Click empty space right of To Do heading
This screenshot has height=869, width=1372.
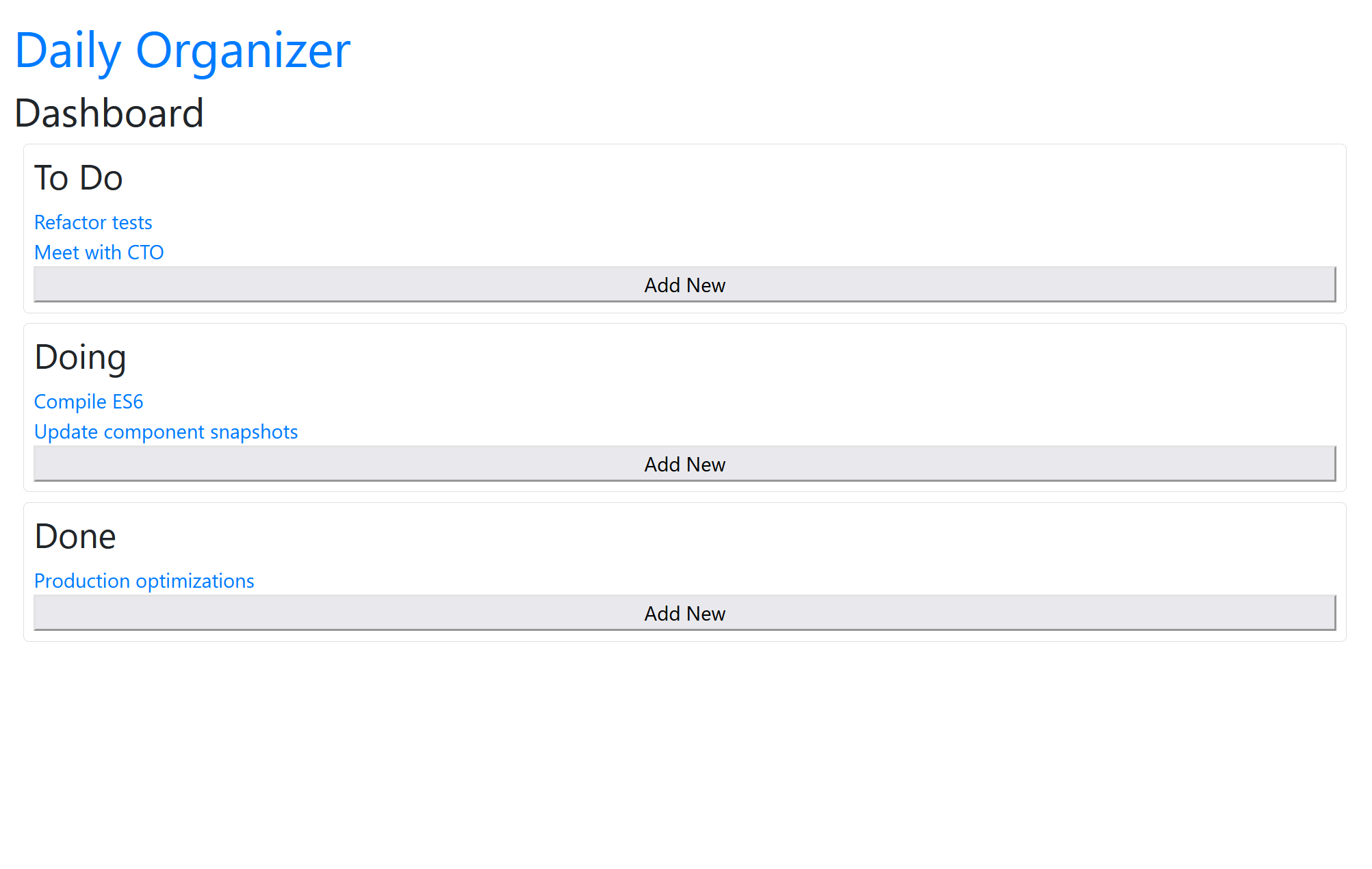(684, 179)
